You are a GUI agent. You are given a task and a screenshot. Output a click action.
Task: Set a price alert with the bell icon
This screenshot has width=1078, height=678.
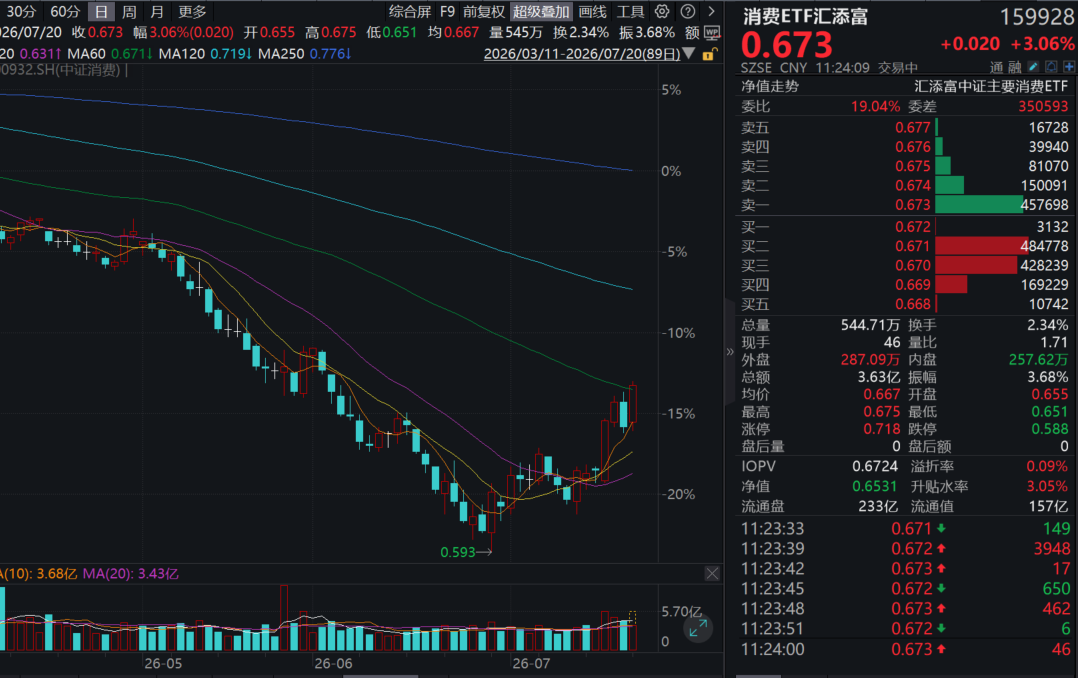coord(1051,67)
